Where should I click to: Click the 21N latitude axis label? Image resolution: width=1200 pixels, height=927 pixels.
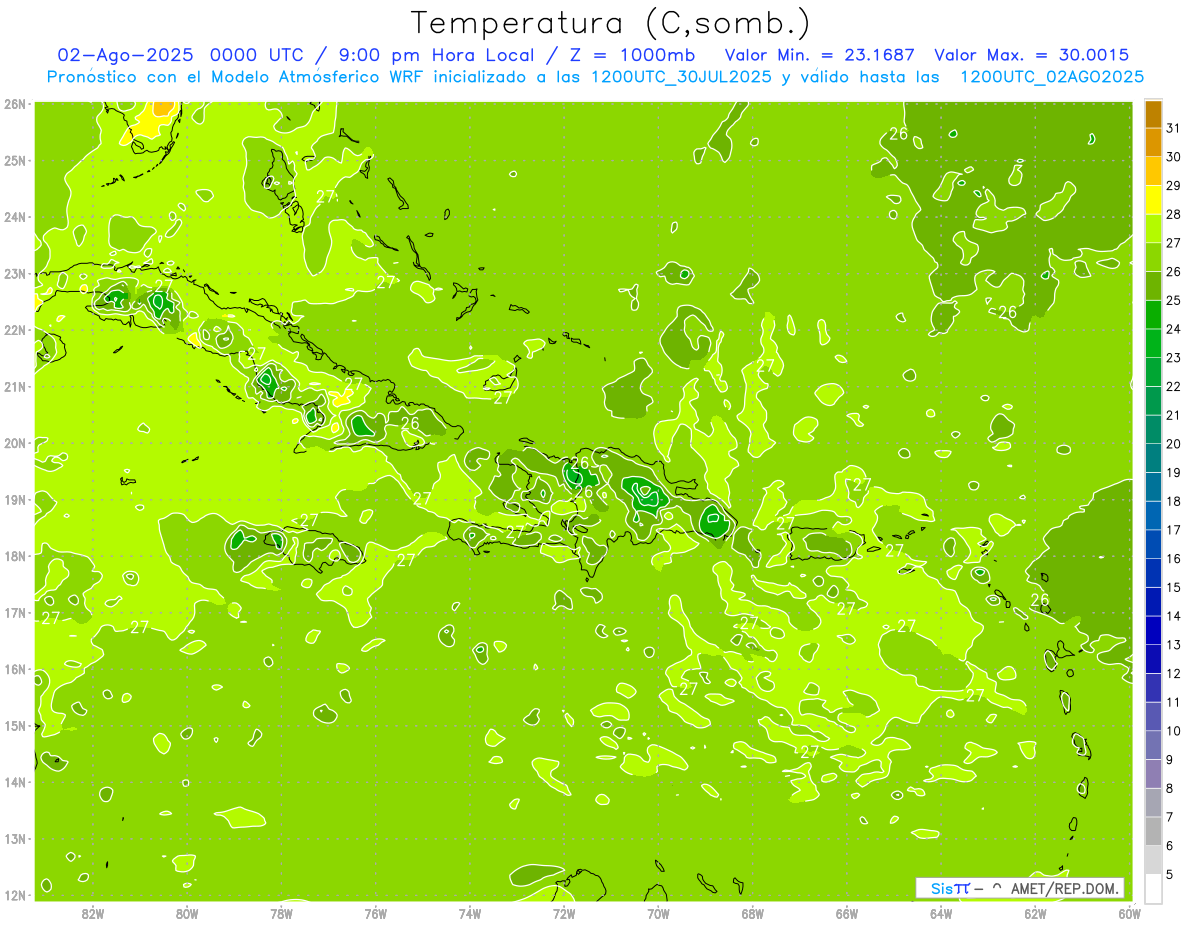tap(14, 386)
